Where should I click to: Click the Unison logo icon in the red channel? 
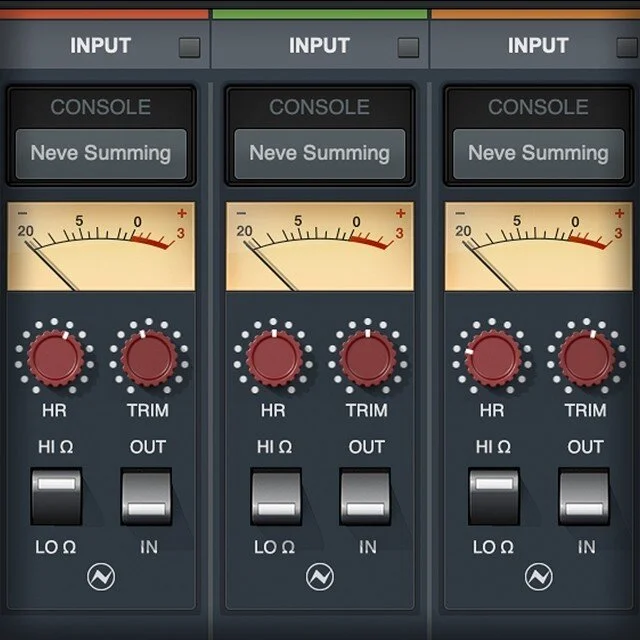[101, 577]
